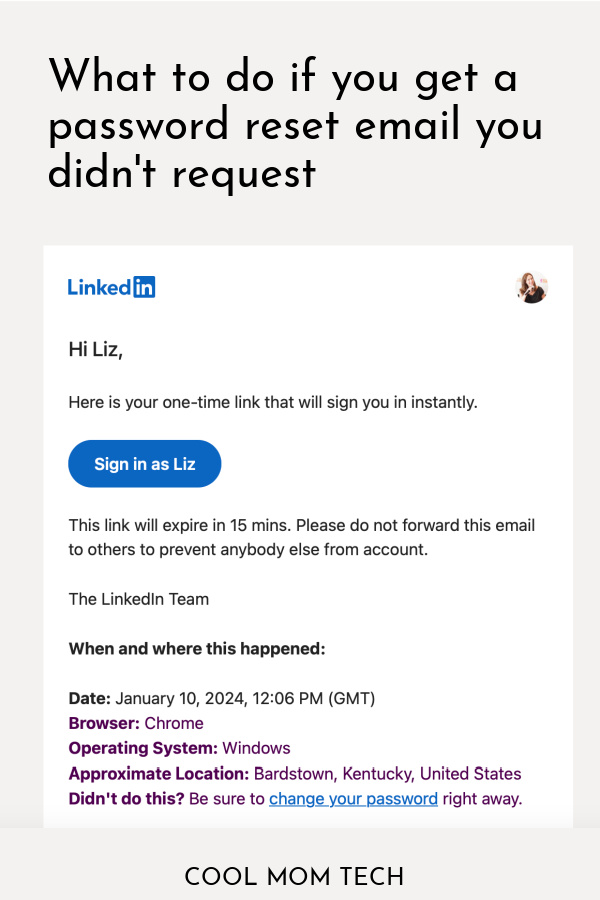Click "The LinkedIn Team" signature line
Viewport: 600px width, 900px height.
click(138, 598)
